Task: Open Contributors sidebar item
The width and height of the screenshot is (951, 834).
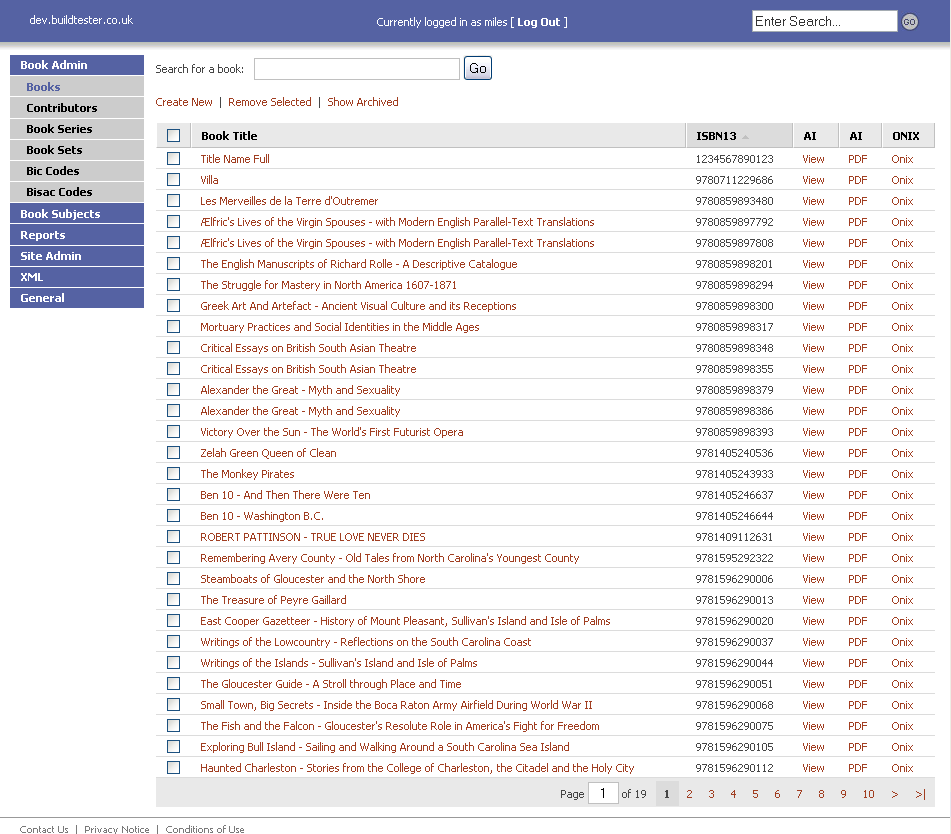Action: [77, 108]
